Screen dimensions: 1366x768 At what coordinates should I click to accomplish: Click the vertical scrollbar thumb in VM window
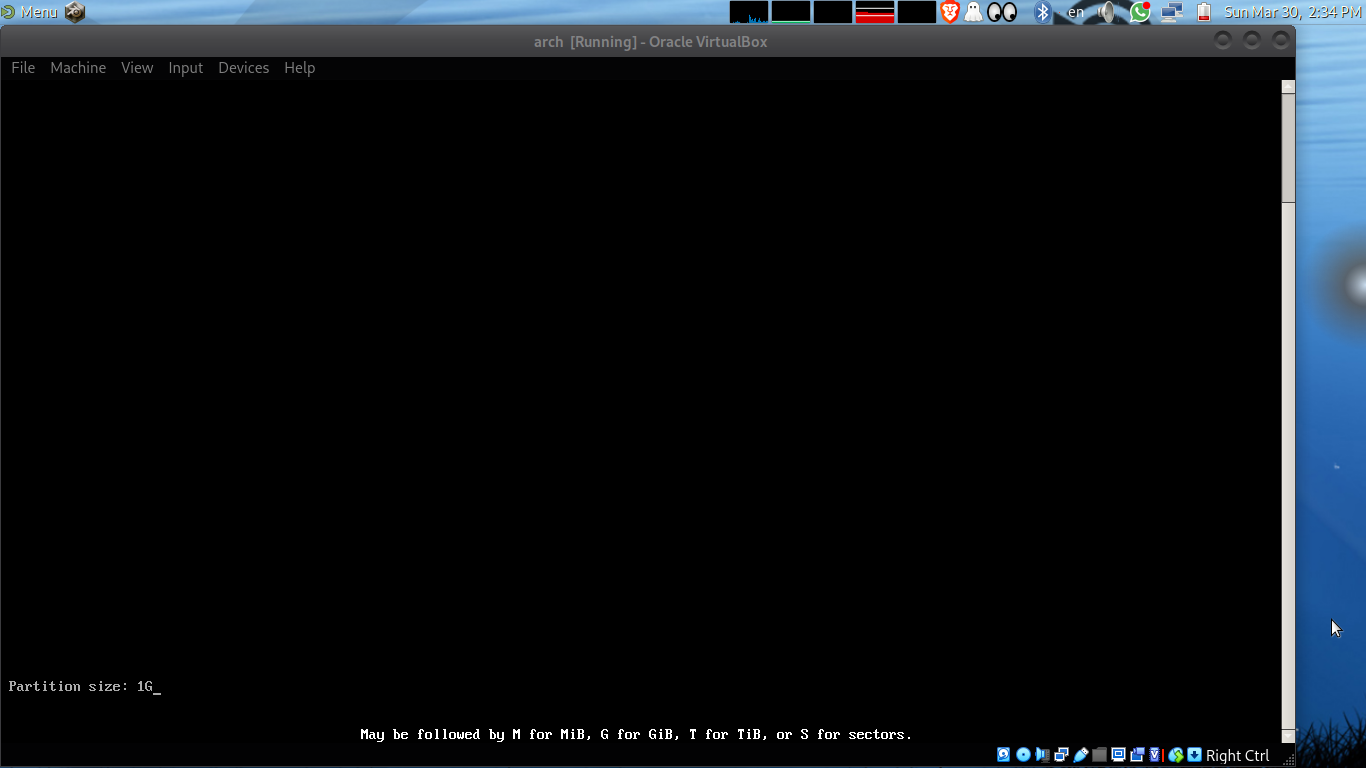[x=1288, y=148]
